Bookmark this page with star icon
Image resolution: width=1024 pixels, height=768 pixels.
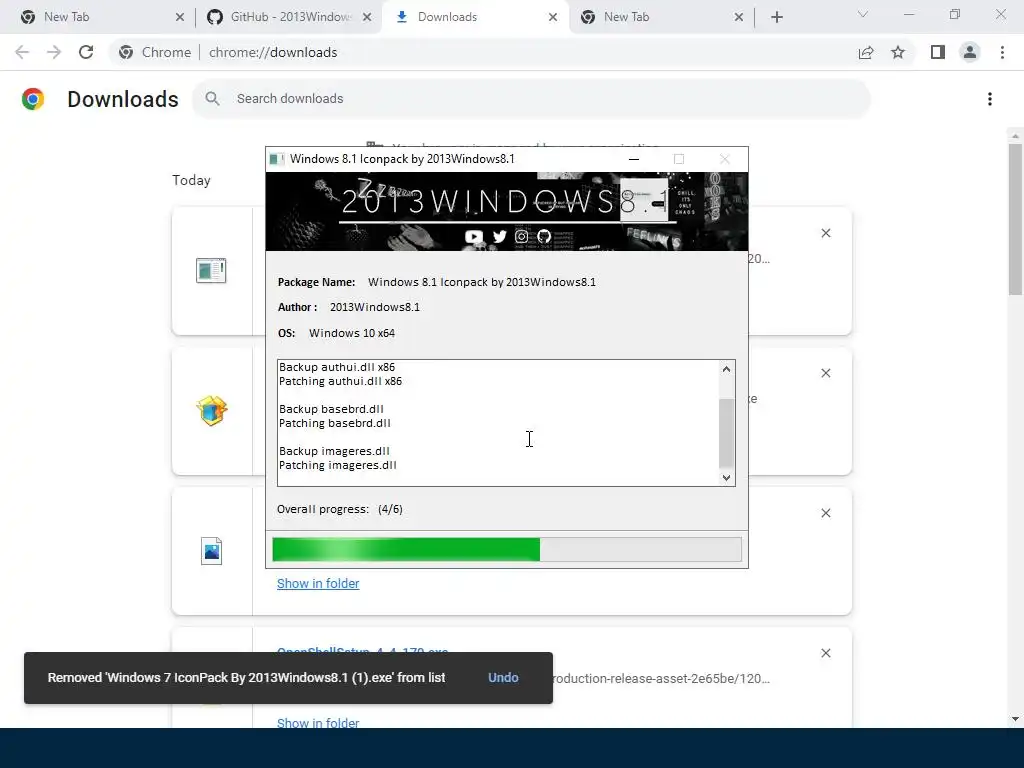point(898,52)
